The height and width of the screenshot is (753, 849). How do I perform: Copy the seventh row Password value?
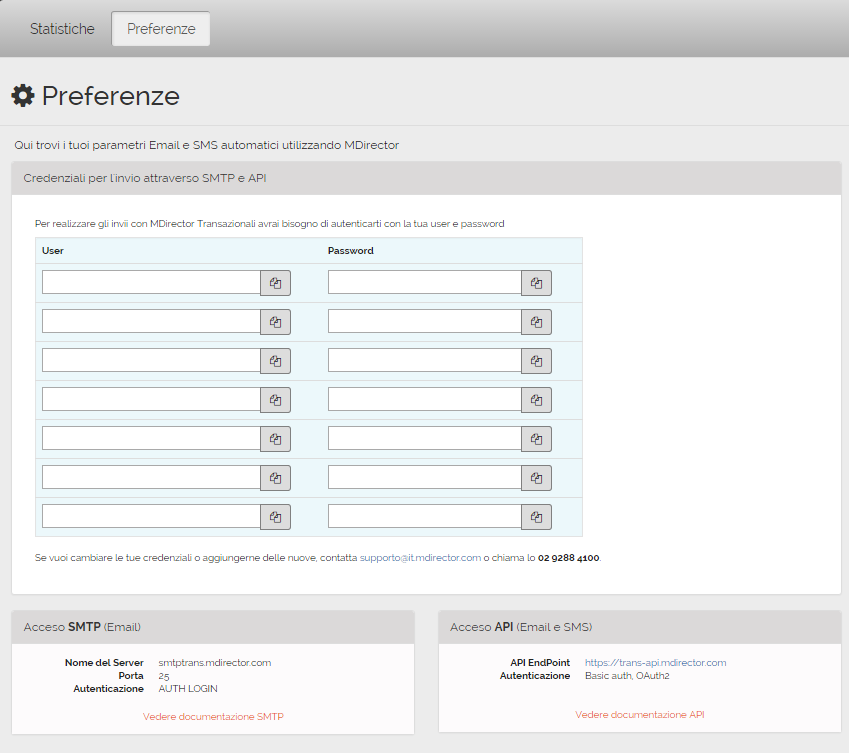click(536, 517)
